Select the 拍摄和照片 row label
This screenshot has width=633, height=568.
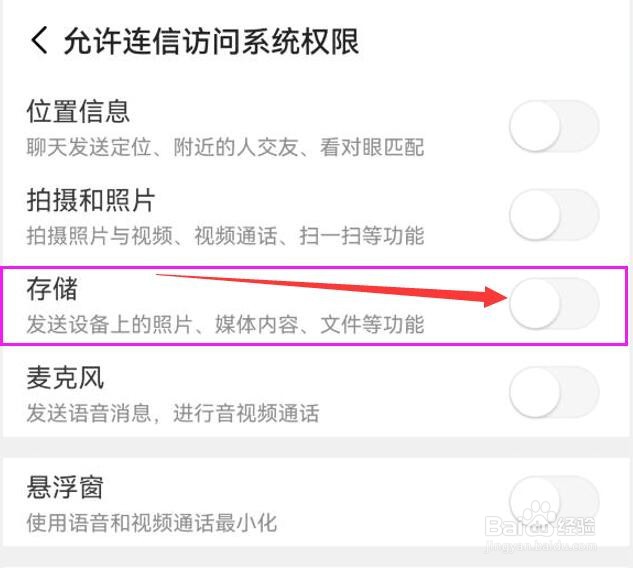[x=91, y=200]
